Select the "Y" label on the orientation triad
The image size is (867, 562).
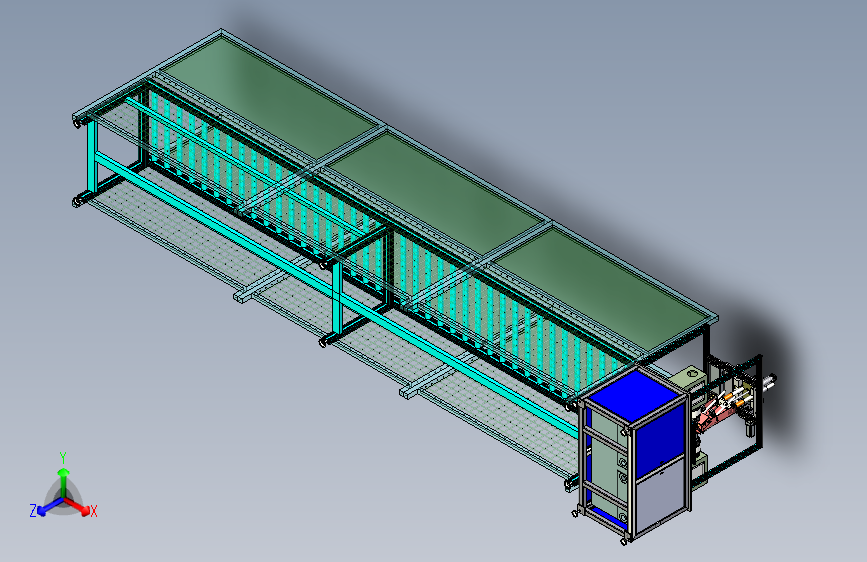pyautogui.click(x=63, y=458)
